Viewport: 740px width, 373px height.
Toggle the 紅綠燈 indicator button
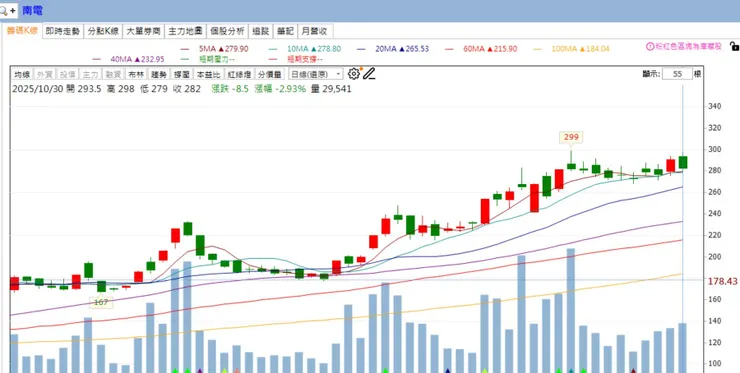(239, 74)
